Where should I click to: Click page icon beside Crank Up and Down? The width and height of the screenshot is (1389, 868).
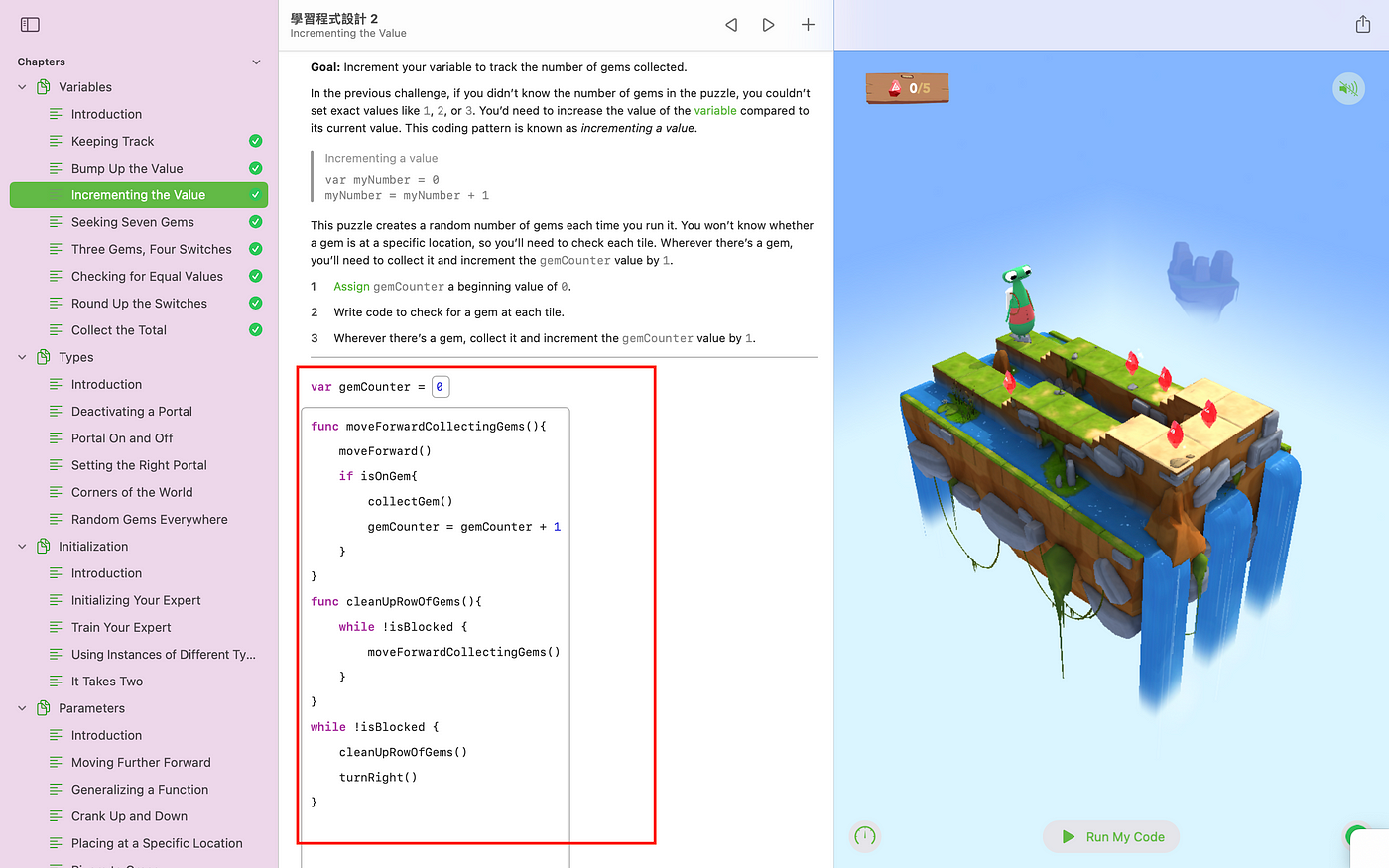[56, 816]
